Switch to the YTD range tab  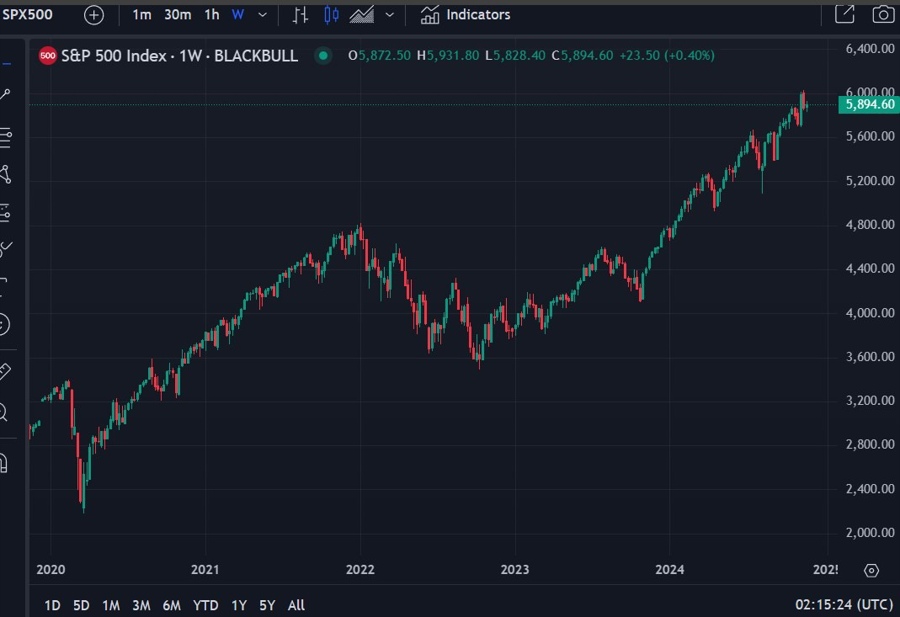click(205, 605)
